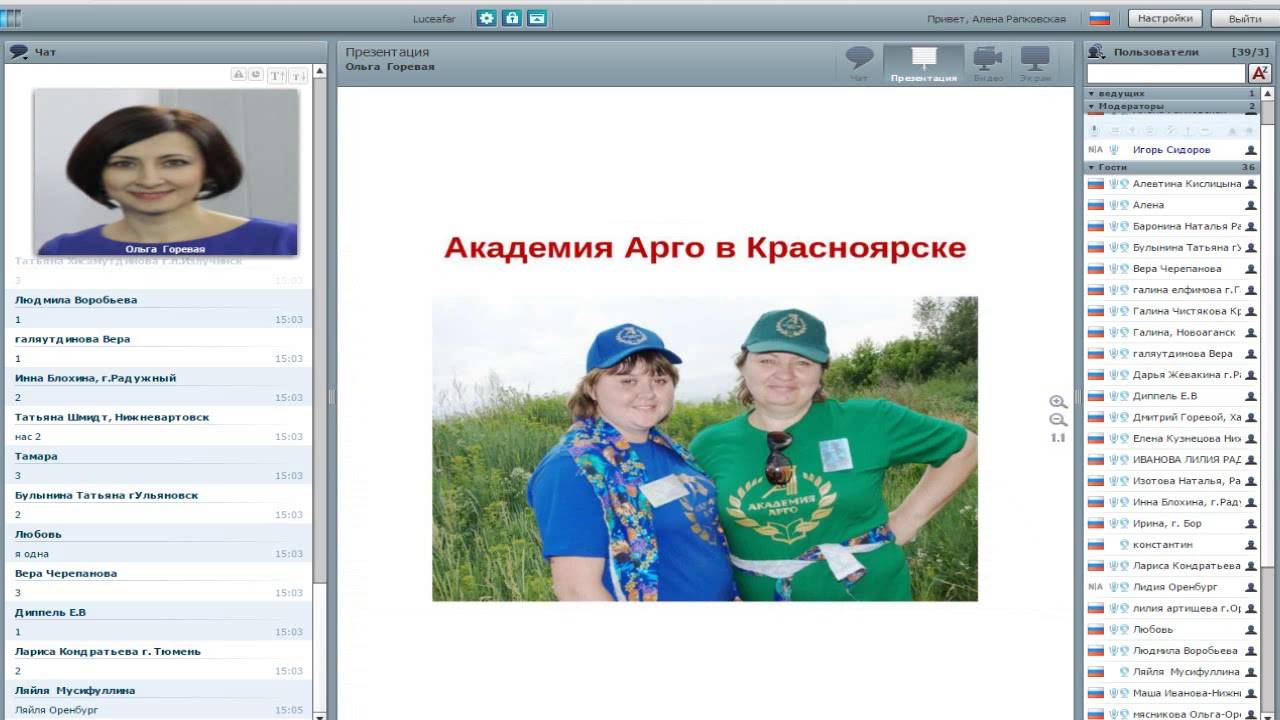Click the Академия Арго в Красноярске slide title

705,248
